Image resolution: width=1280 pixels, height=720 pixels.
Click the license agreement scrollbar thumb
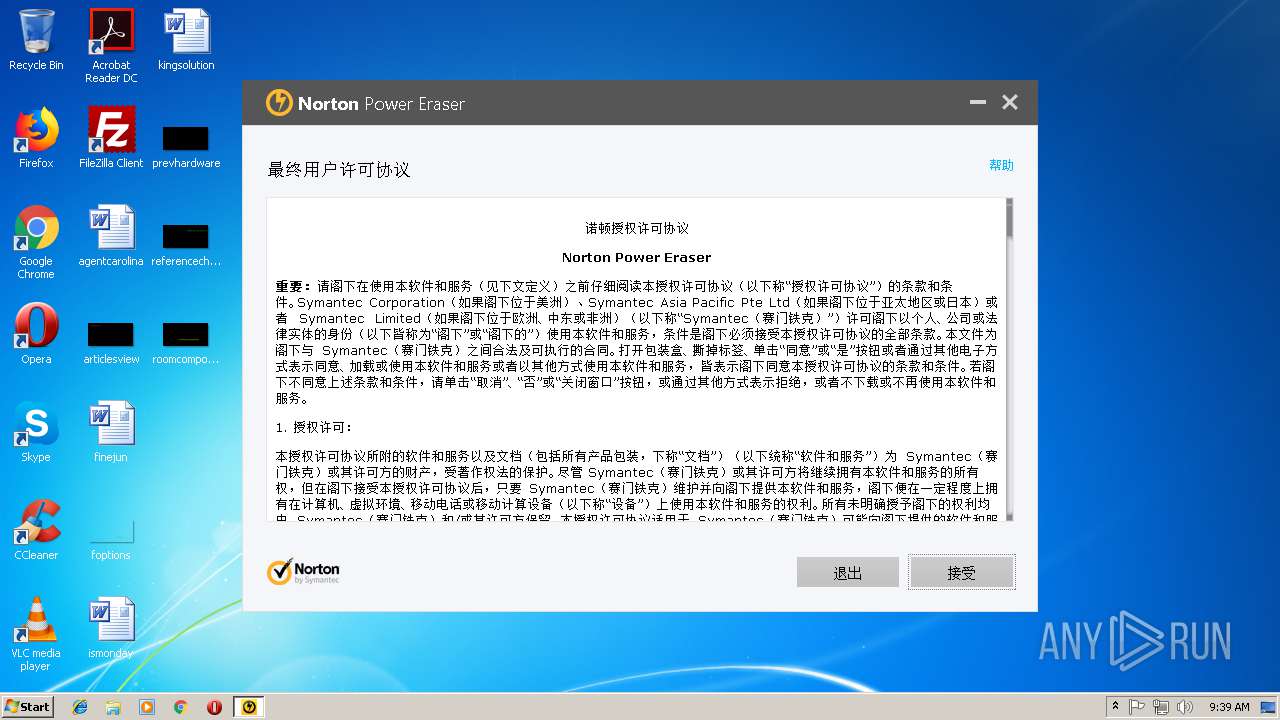pos(1010,218)
